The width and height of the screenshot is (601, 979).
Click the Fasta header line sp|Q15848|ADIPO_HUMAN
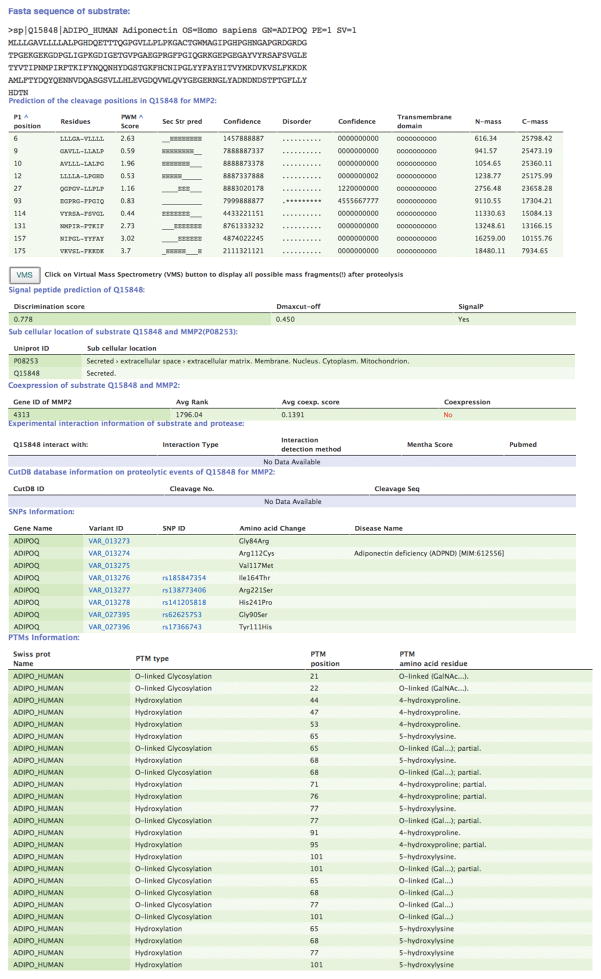pyautogui.click(x=182, y=30)
